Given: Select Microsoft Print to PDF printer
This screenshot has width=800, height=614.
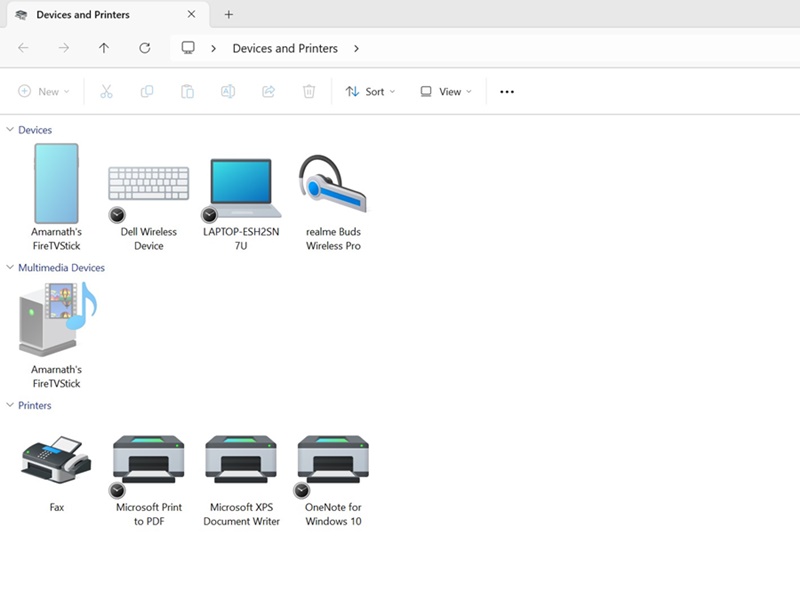Looking at the screenshot, I should point(148,462).
